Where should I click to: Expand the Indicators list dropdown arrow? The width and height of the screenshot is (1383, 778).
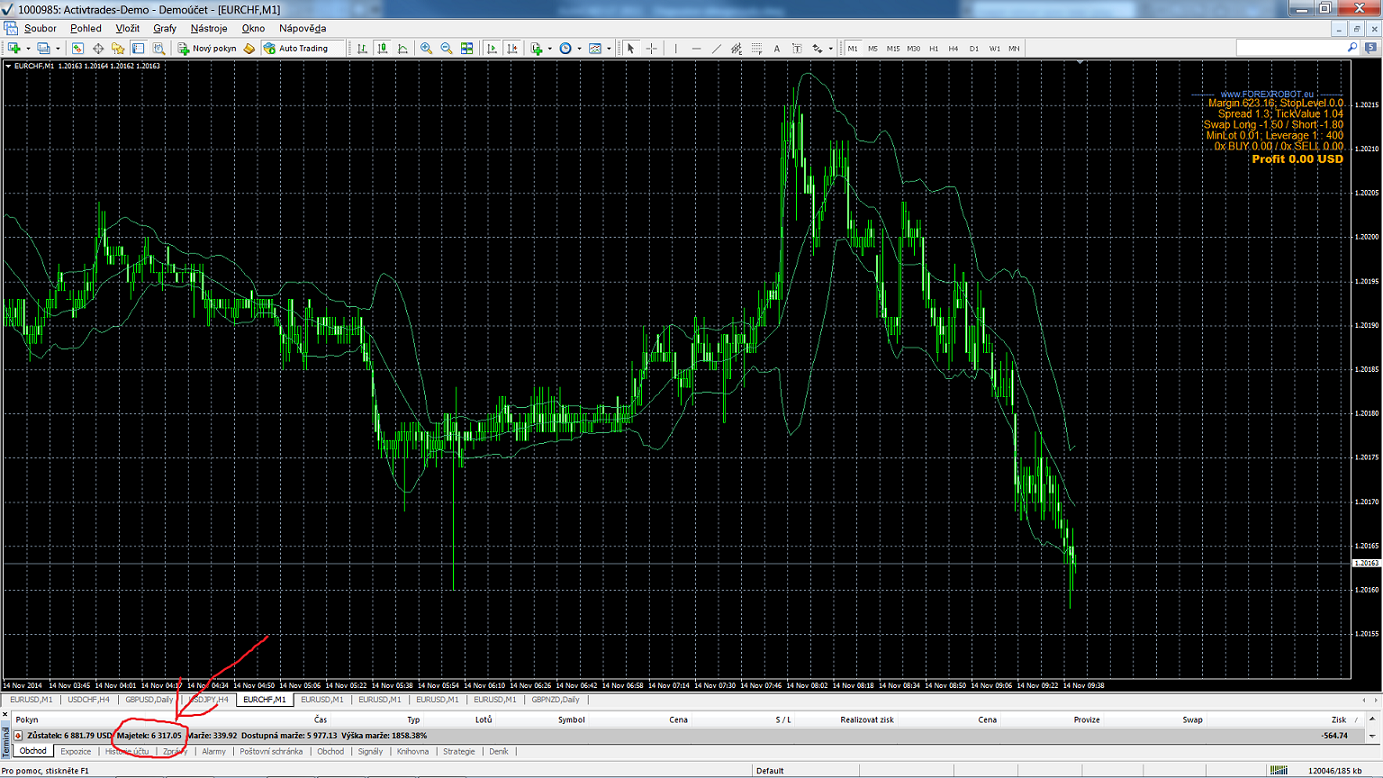tap(550, 48)
